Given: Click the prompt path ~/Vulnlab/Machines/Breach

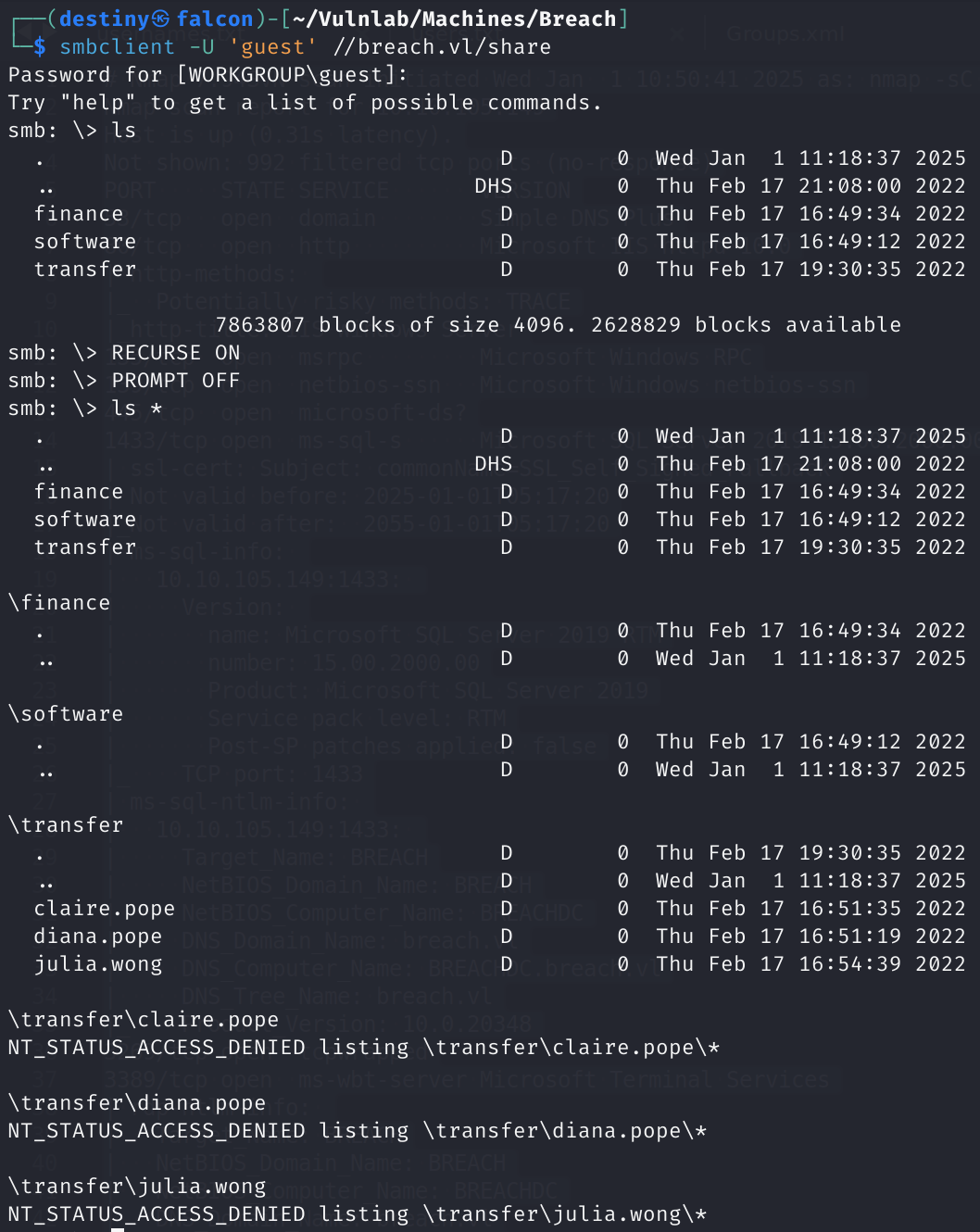Looking at the screenshot, I should [455, 19].
